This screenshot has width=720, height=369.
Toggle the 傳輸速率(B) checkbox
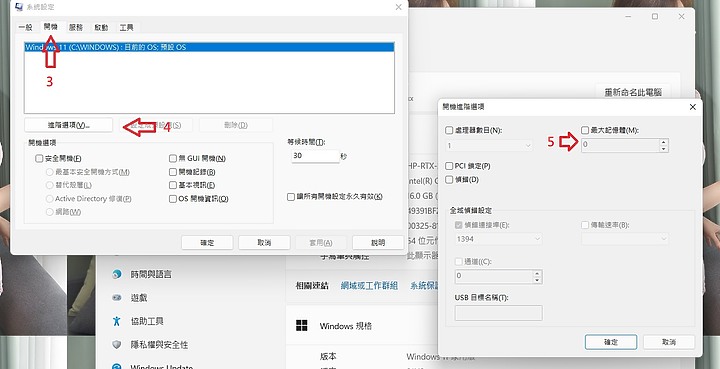[585, 225]
